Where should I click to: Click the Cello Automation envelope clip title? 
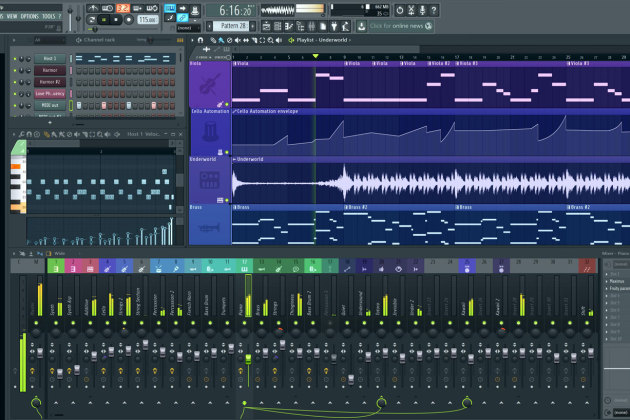(x=268, y=111)
